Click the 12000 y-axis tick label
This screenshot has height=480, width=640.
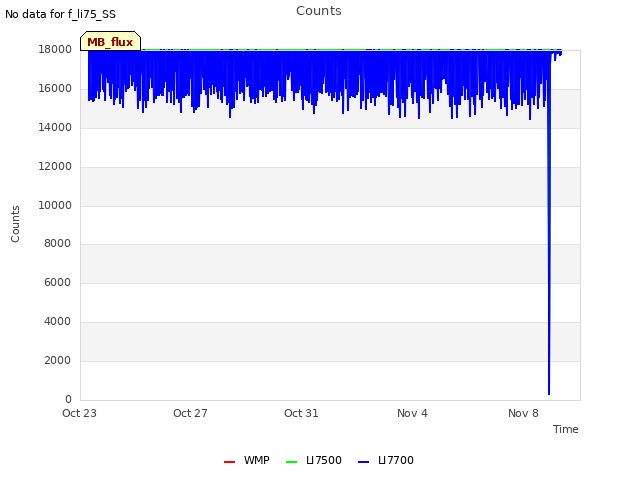[x=55, y=167]
